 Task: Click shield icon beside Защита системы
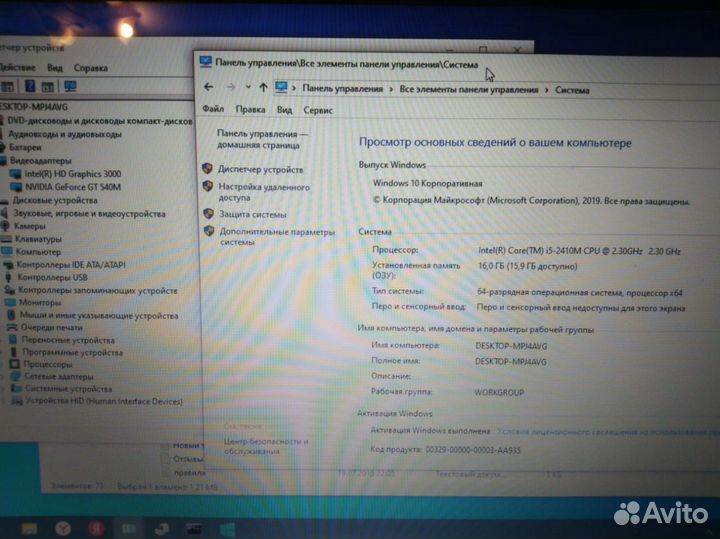pyautogui.click(x=209, y=213)
